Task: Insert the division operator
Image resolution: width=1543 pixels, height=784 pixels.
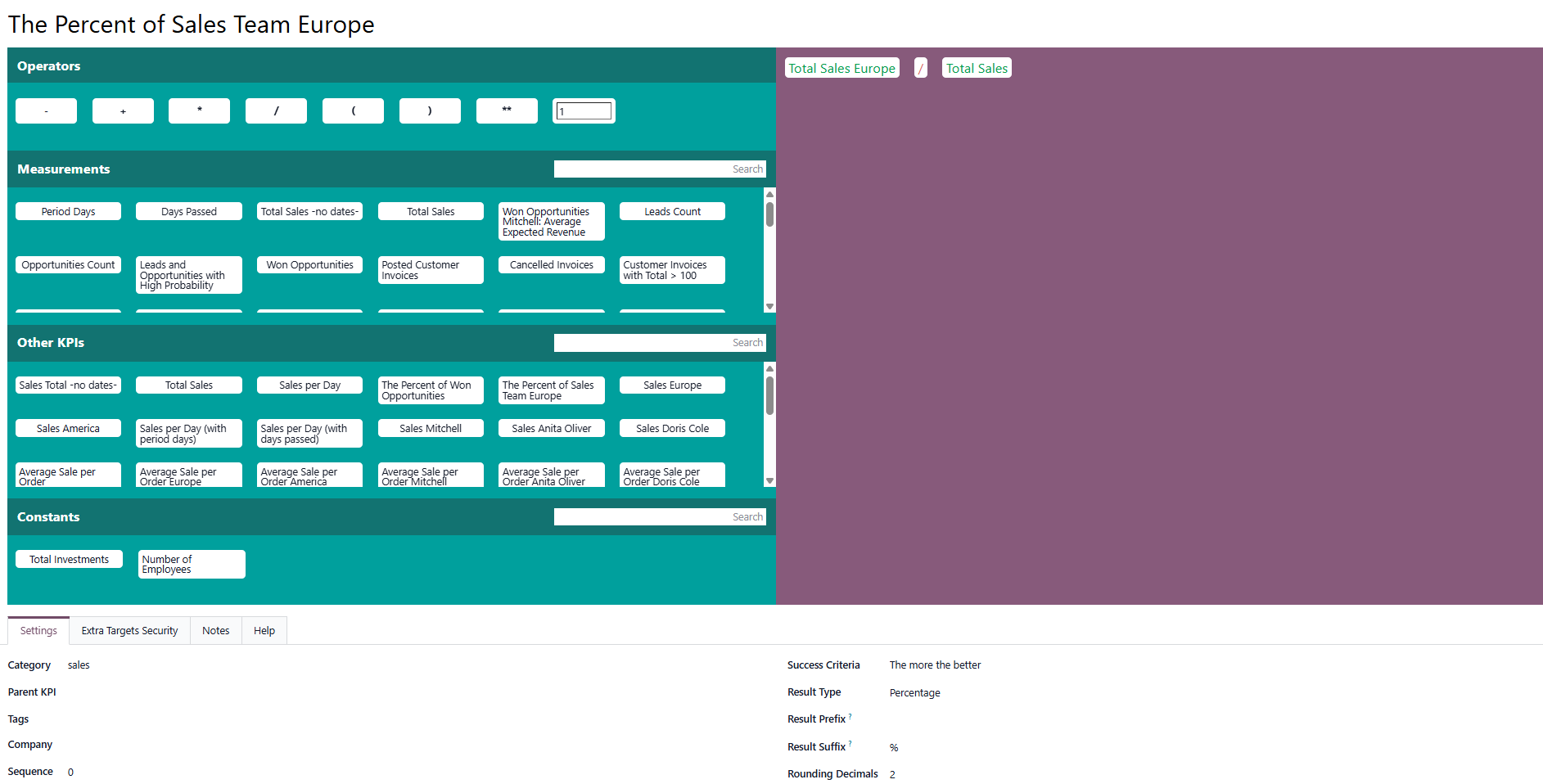Action: pyautogui.click(x=276, y=110)
